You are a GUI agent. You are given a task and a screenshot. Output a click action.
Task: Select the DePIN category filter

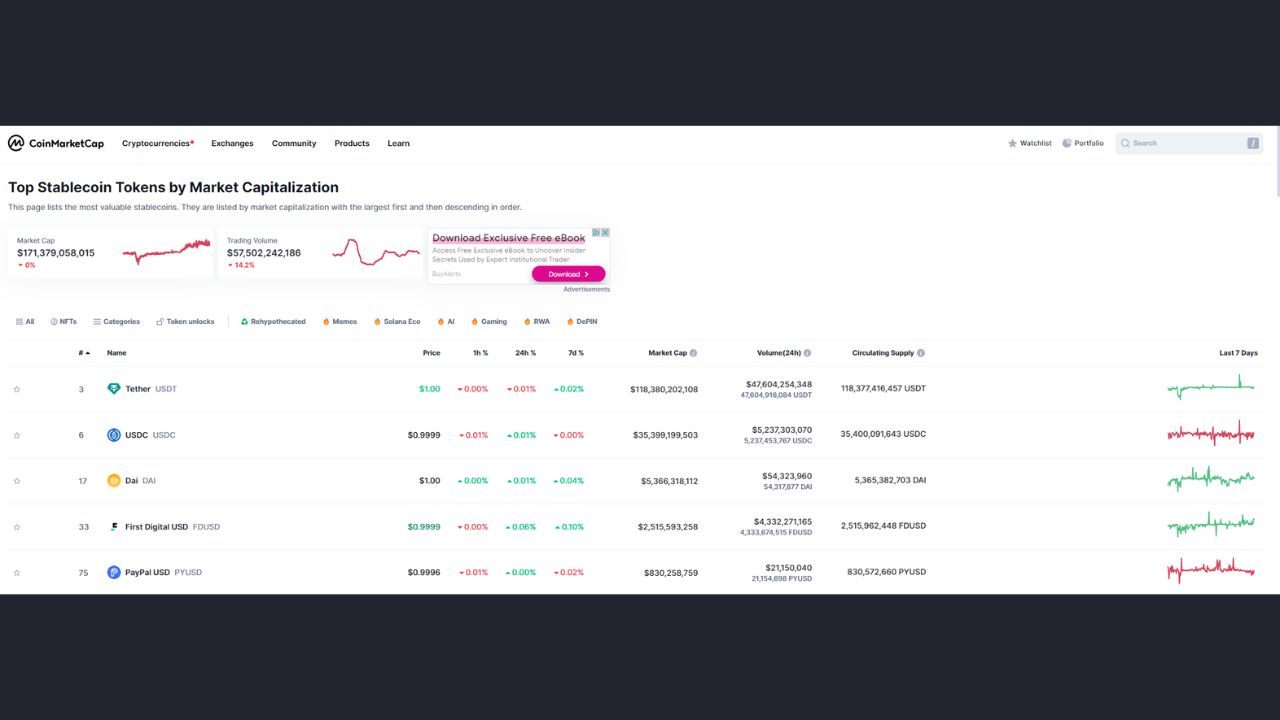pos(583,322)
